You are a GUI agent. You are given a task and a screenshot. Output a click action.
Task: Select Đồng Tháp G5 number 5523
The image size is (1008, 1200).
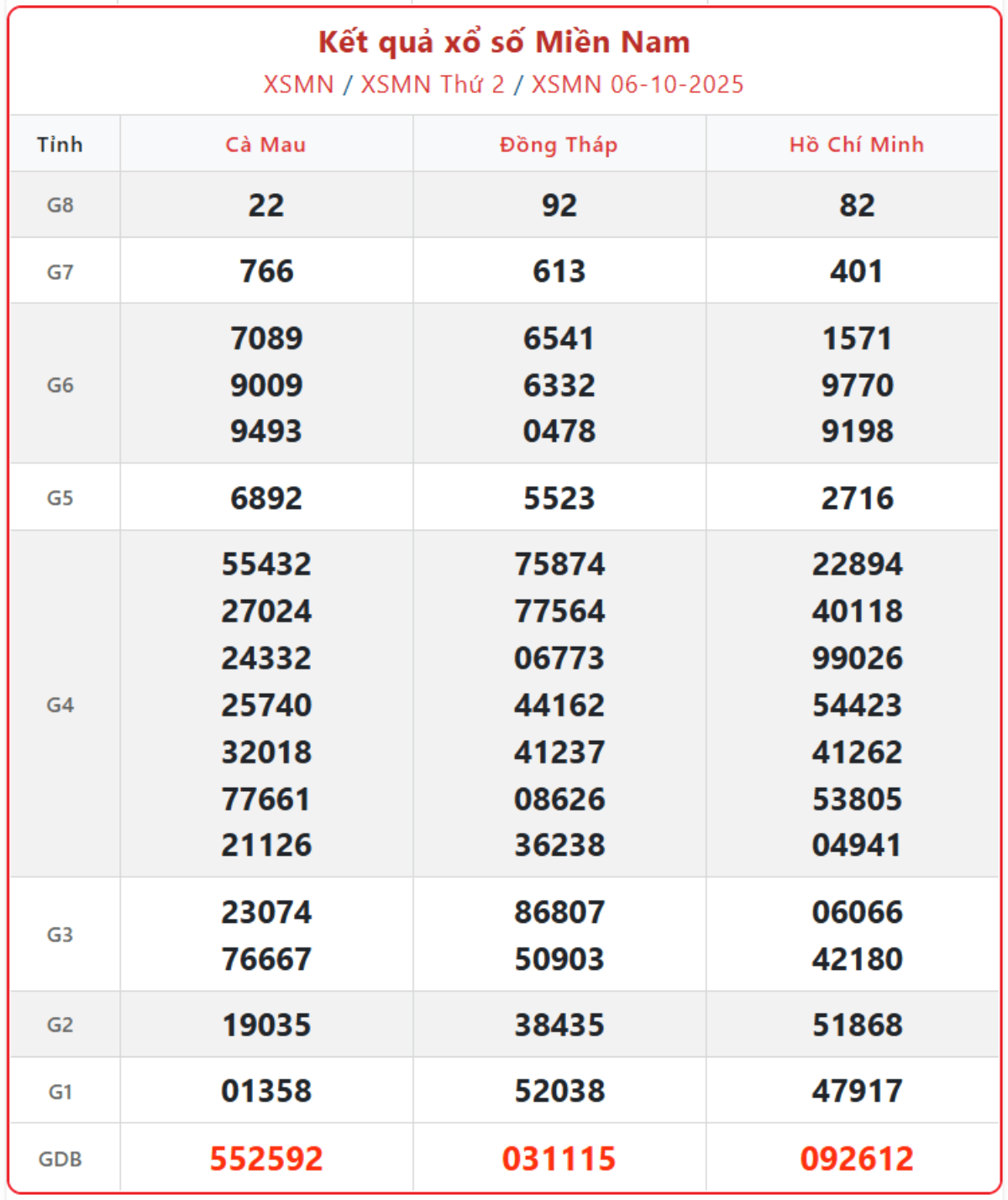click(559, 498)
